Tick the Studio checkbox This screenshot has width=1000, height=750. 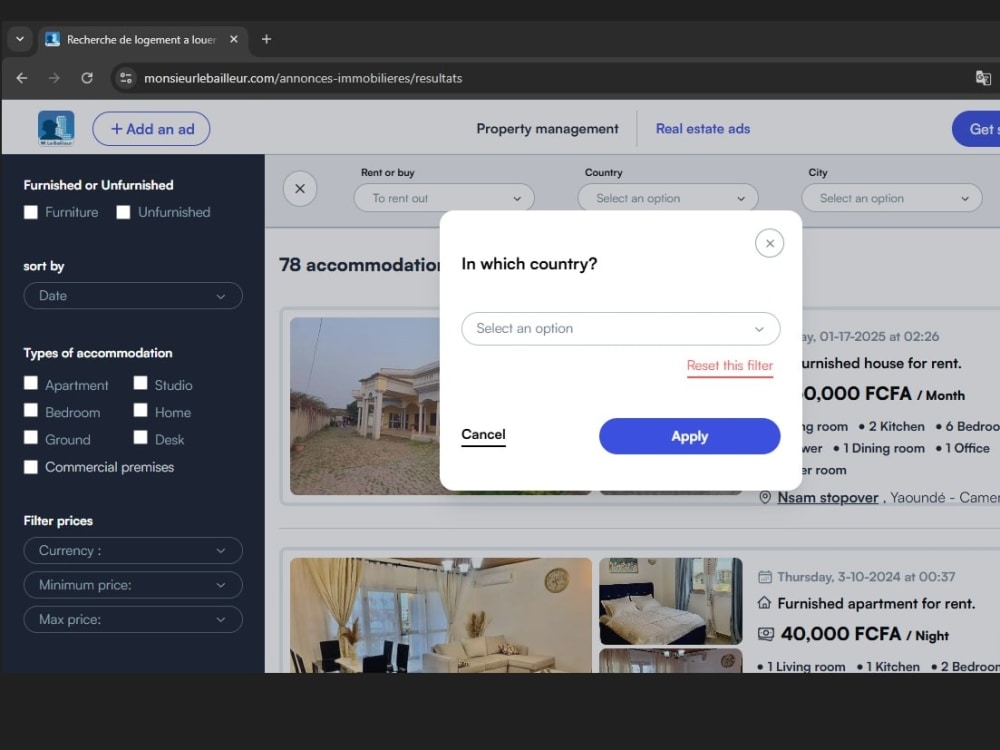[x=140, y=383]
